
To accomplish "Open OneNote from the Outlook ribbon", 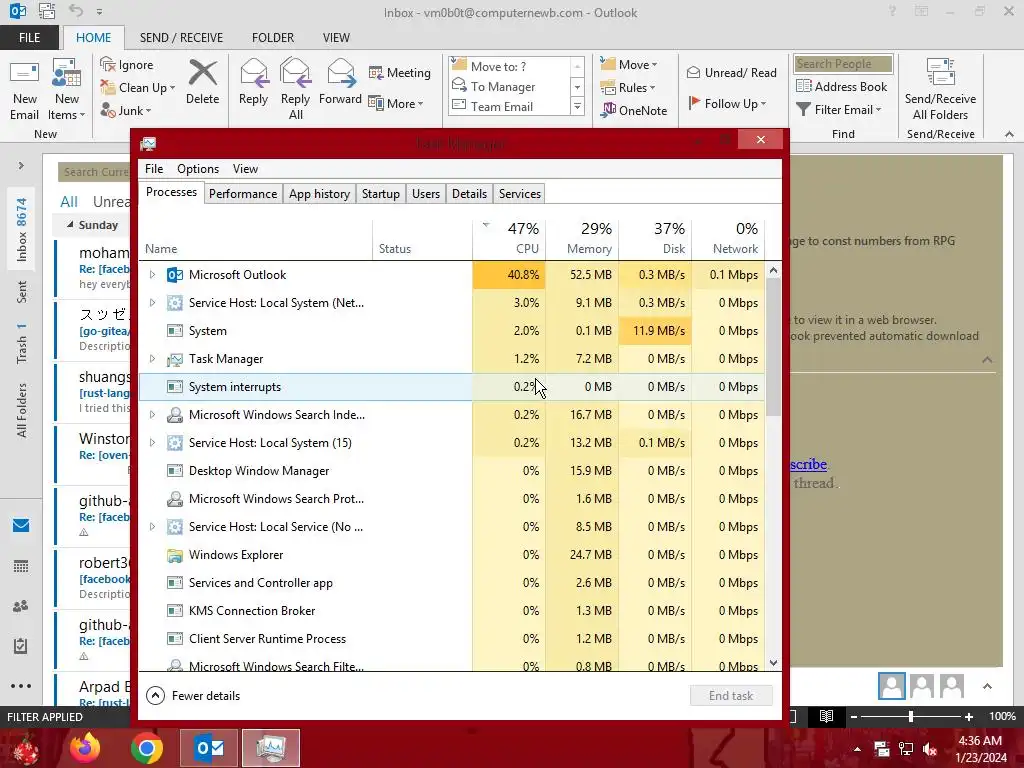I will 634,110.
